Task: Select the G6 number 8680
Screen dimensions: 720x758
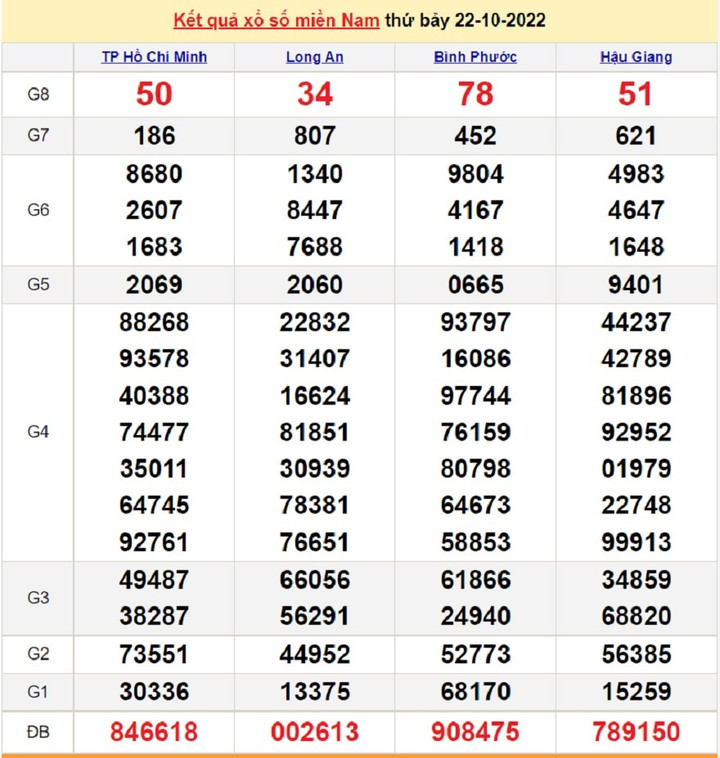Action: click(x=154, y=174)
